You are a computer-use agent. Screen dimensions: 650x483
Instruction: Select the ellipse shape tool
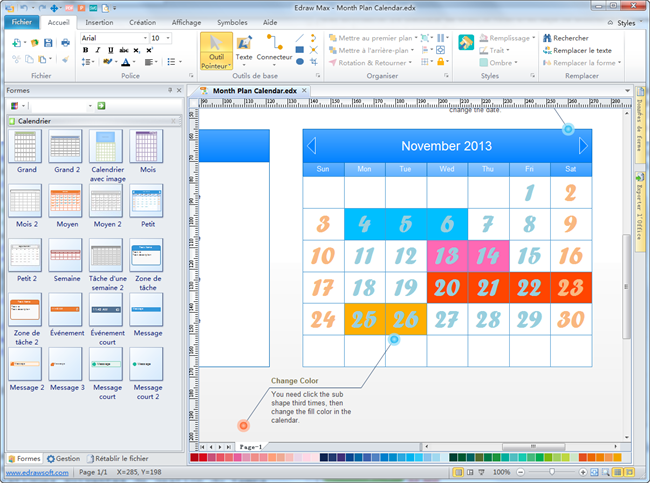300,61
